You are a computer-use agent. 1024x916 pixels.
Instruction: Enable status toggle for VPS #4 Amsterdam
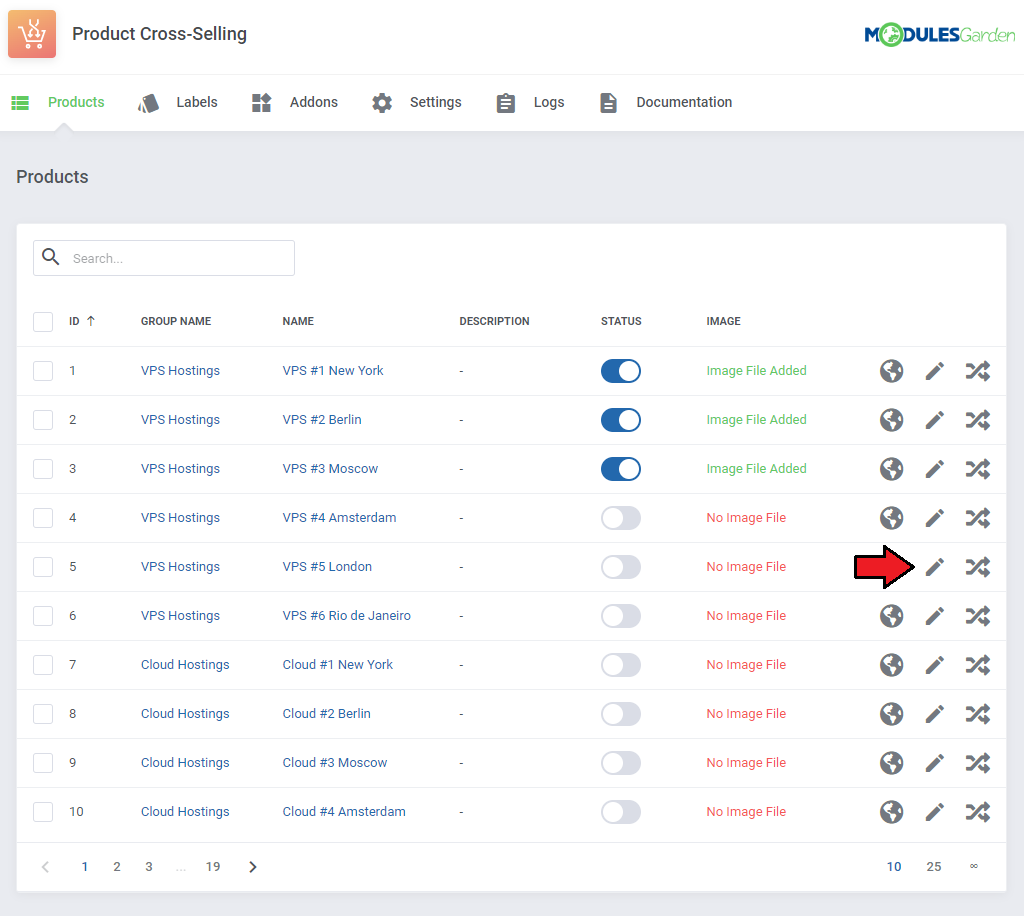620,518
